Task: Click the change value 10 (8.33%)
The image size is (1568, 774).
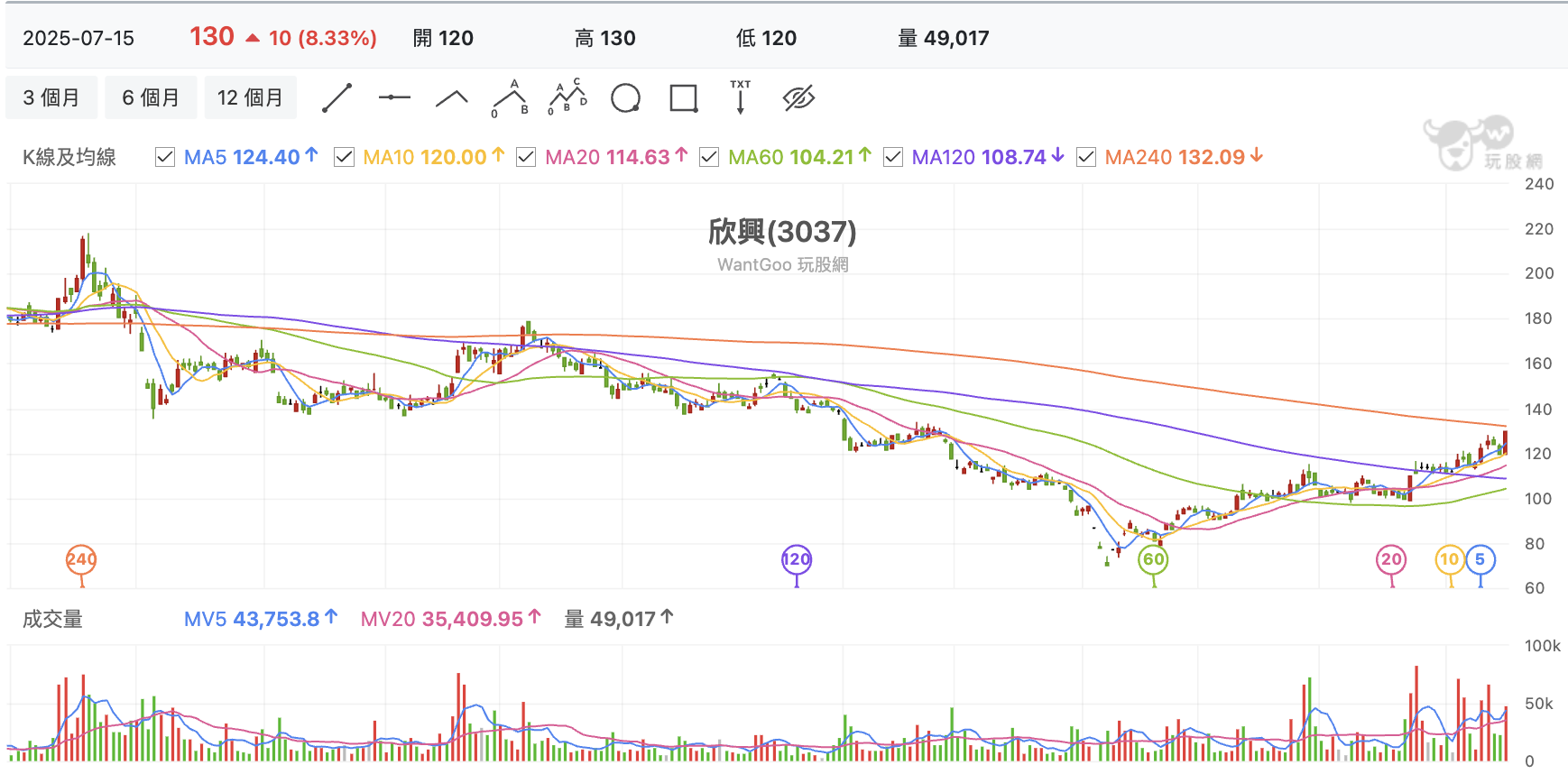Action: tap(322, 38)
